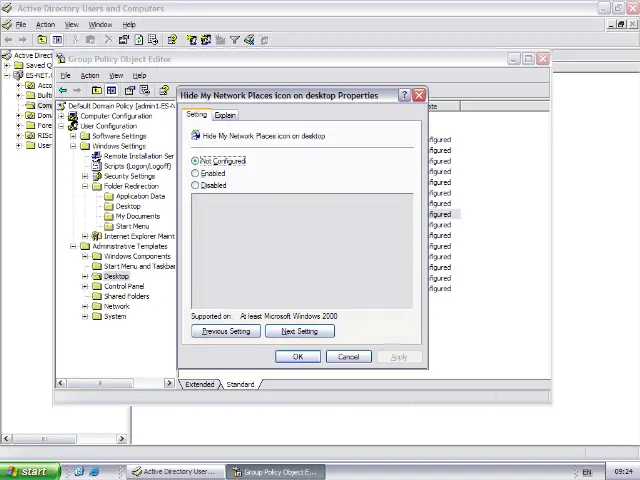Confirm the dialog with OK
This screenshot has height=480, width=640.
(x=298, y=357)
